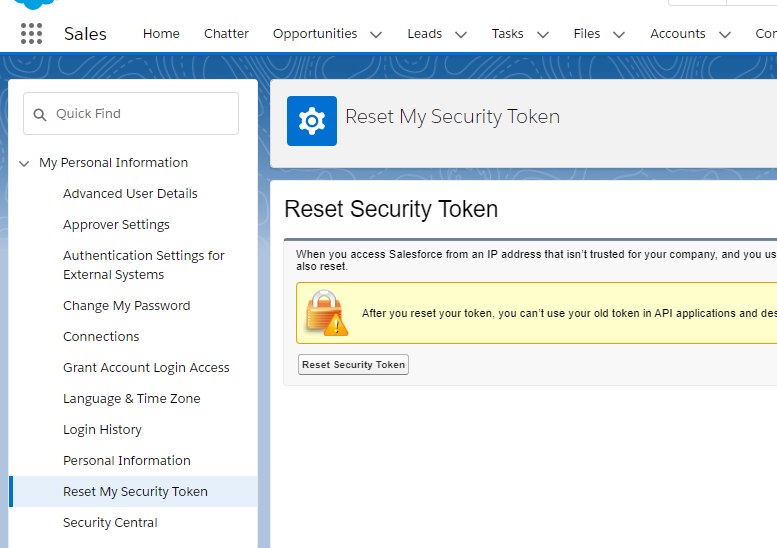
Task: Click the Reset Security Token heading
Action: 391,209
